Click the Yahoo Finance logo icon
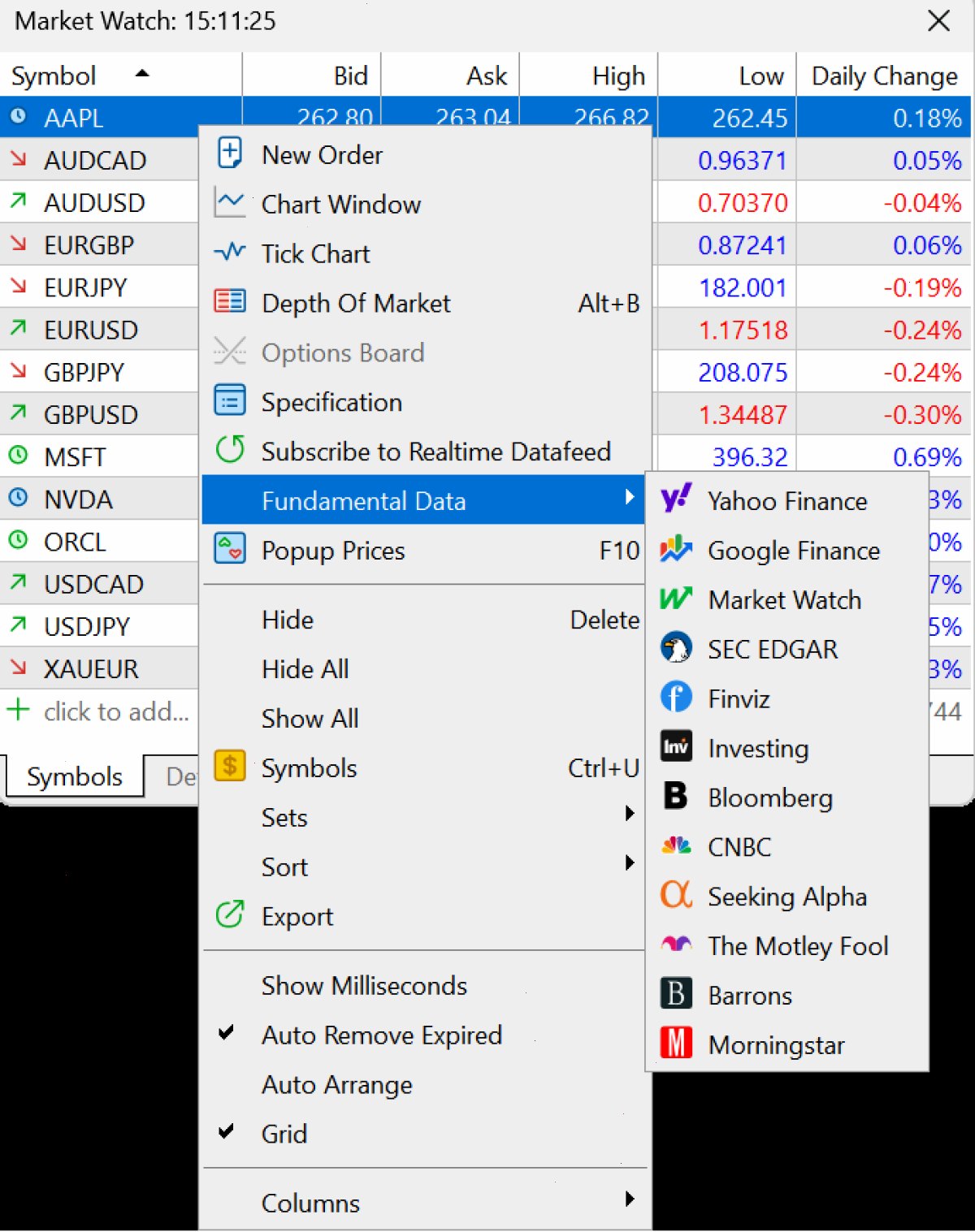 point(676,499)
